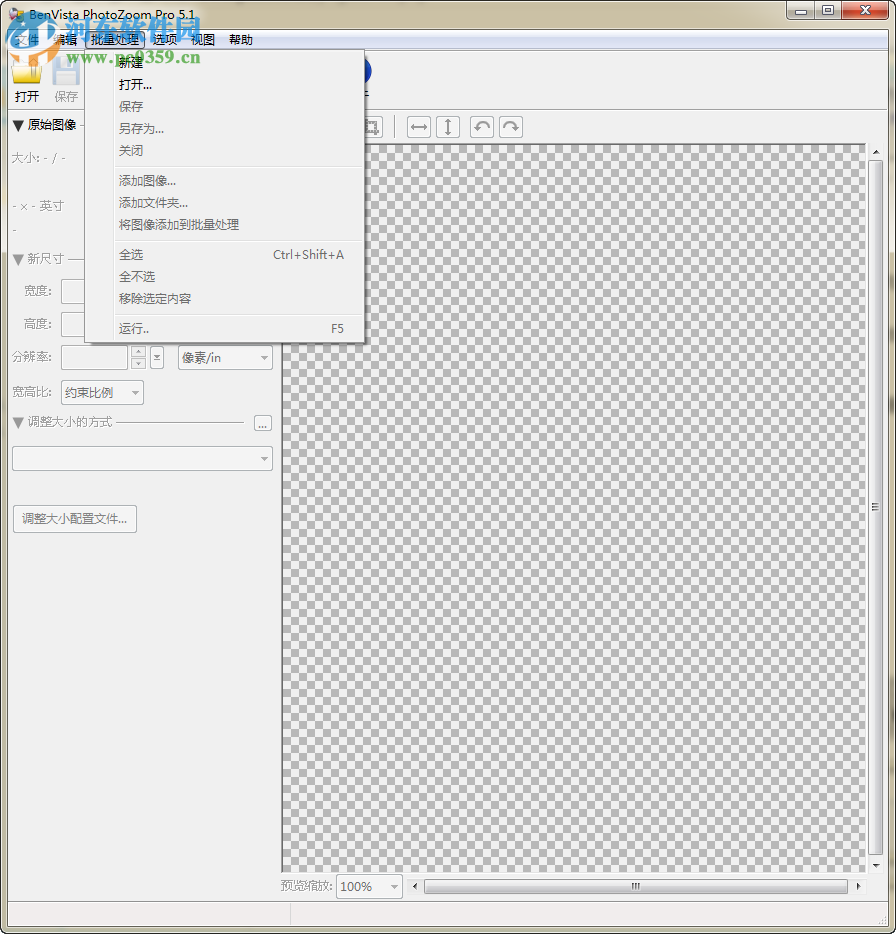Increase resolution with the up stepper arrow
The image size is (896, 934).
(137, 350)
